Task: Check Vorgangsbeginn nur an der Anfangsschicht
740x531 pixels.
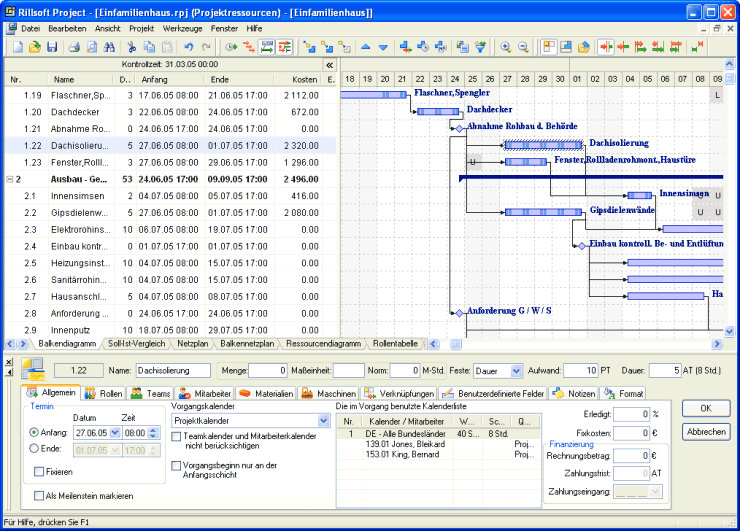Action: (x=177, y=466)
